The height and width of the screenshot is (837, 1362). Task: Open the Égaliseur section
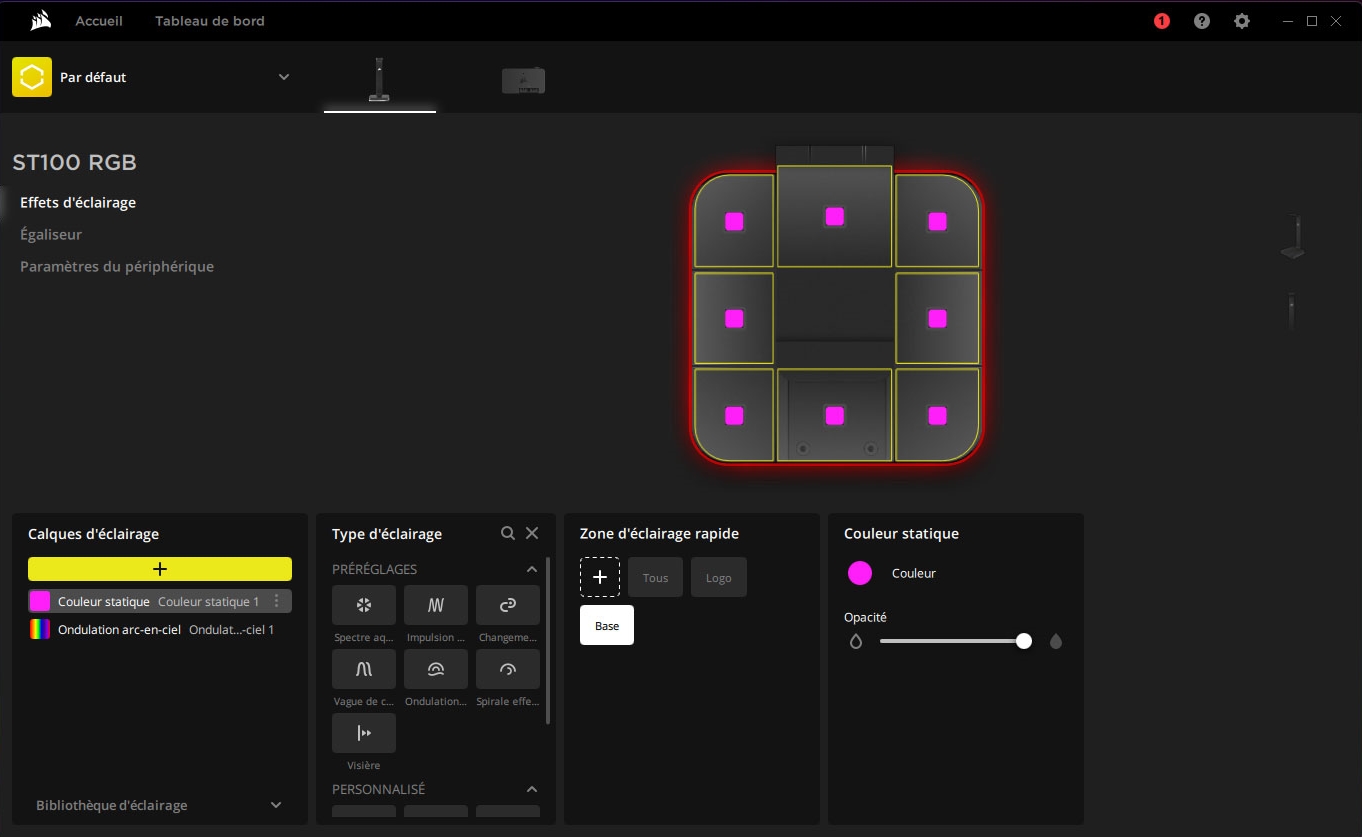pyautogui.click(x=51, y=235)
